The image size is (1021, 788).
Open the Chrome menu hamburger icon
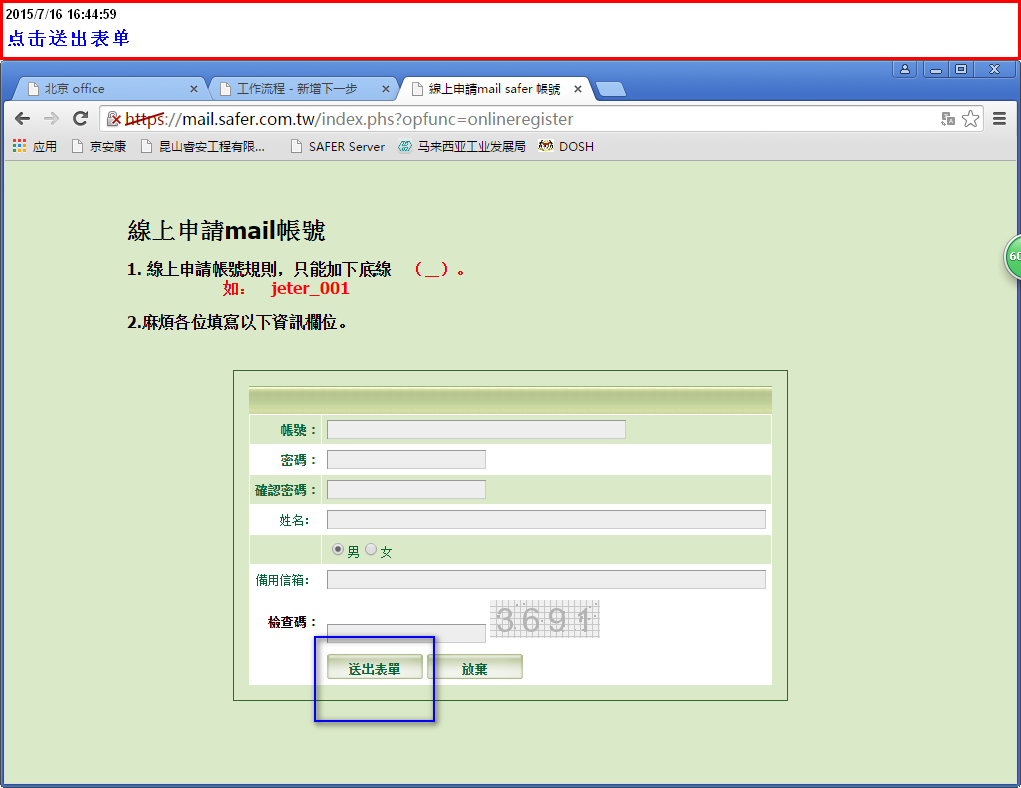999,119
